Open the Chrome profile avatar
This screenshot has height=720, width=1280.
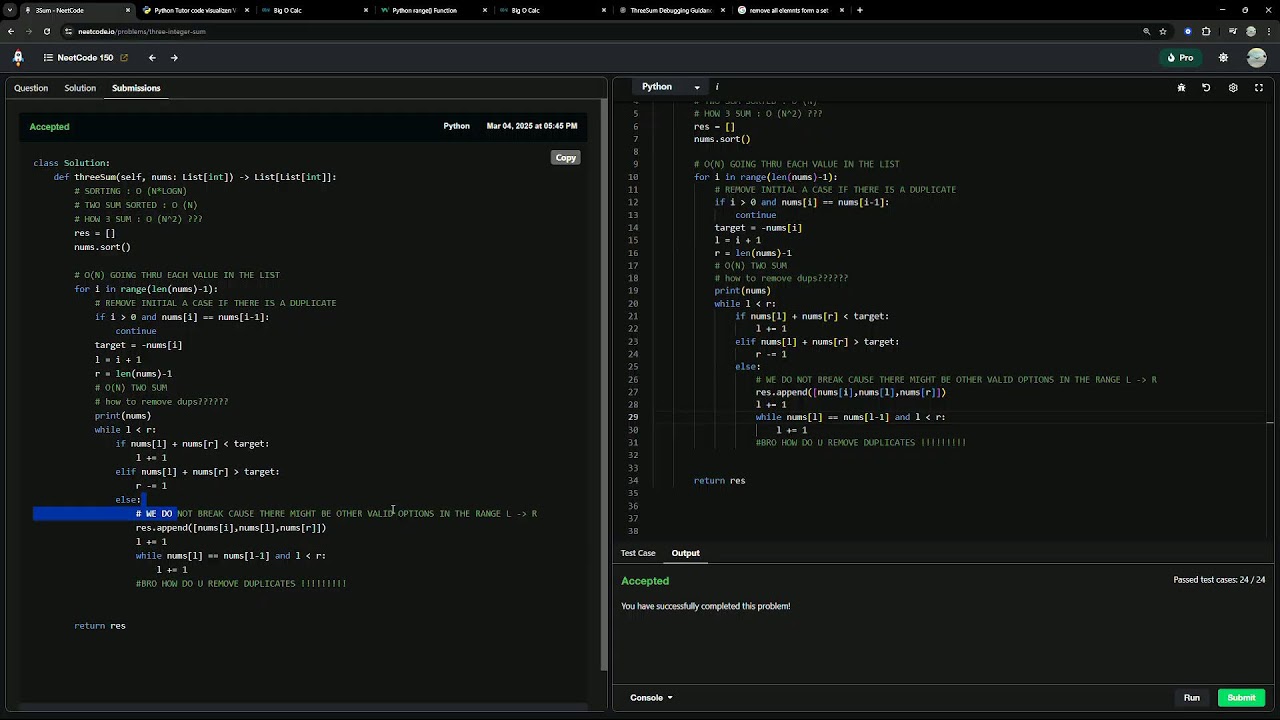click(1251, 32)
